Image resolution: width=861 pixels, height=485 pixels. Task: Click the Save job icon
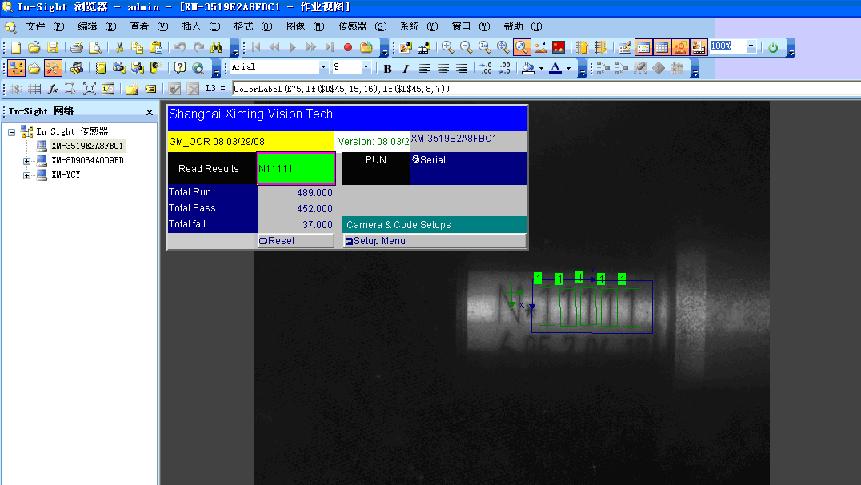tap(51, 47)
